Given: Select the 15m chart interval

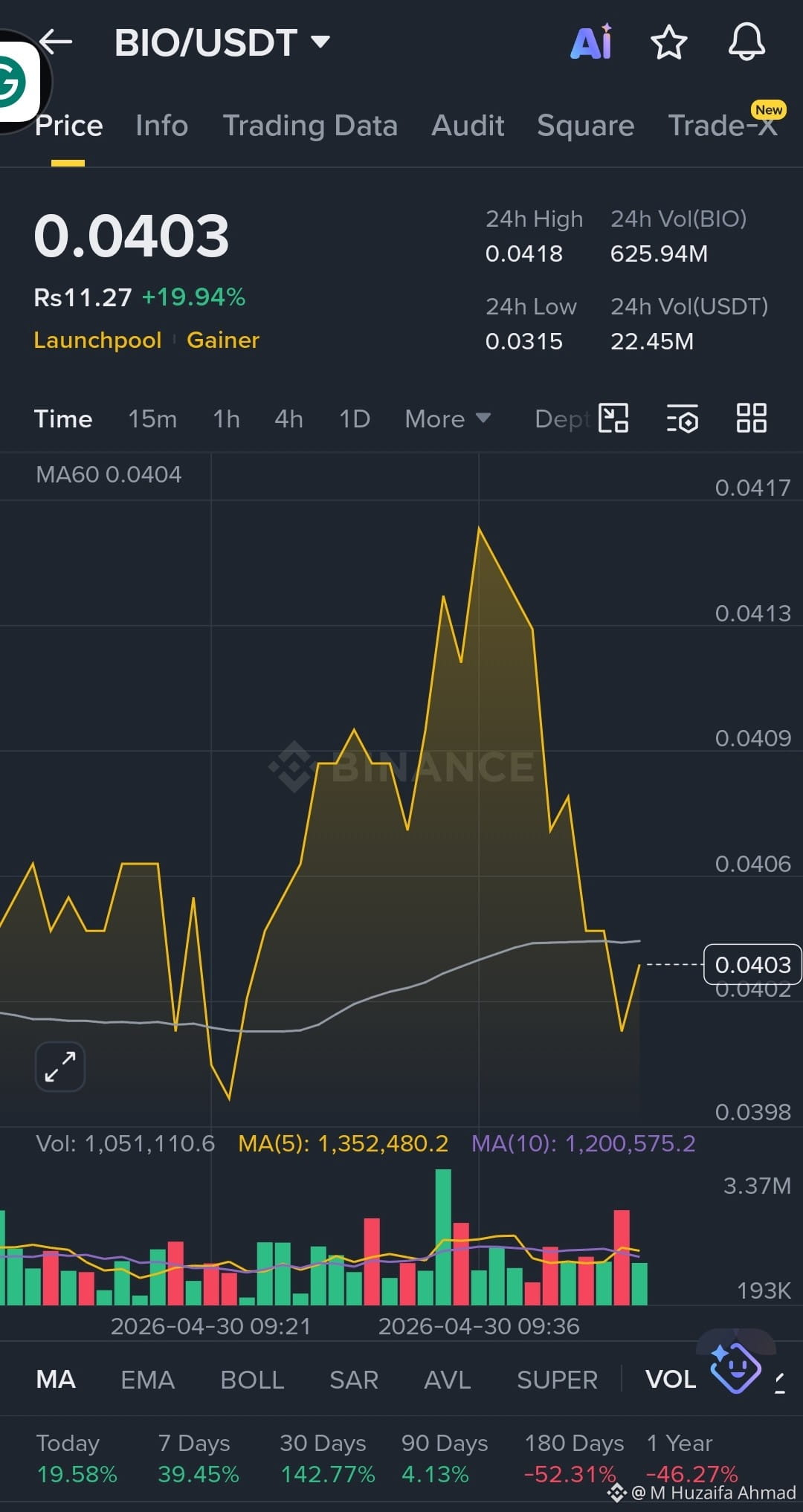Looking at the screenshot, I should tap(152, 419).
